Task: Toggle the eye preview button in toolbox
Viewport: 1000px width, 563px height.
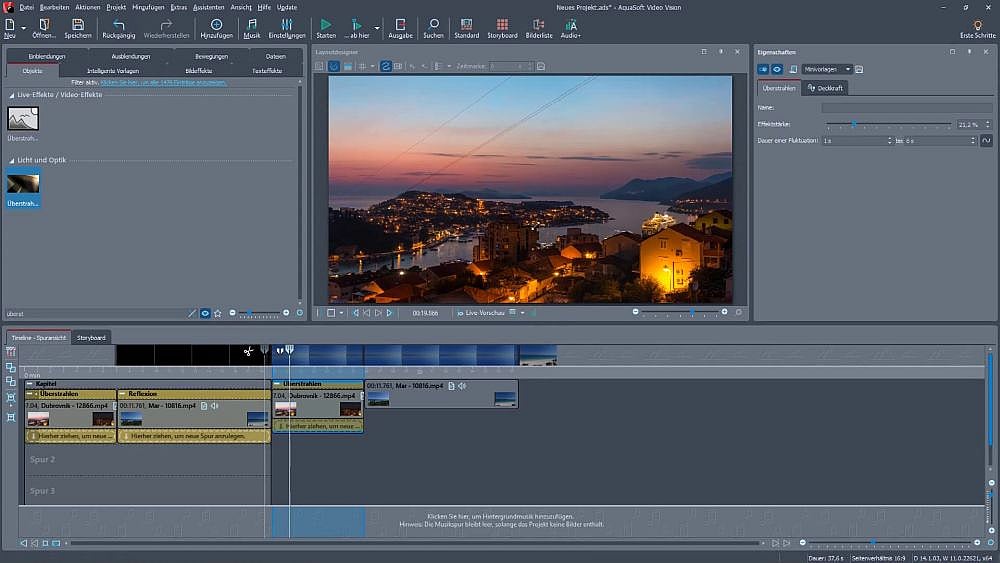Action: click(x=205, y=313)
